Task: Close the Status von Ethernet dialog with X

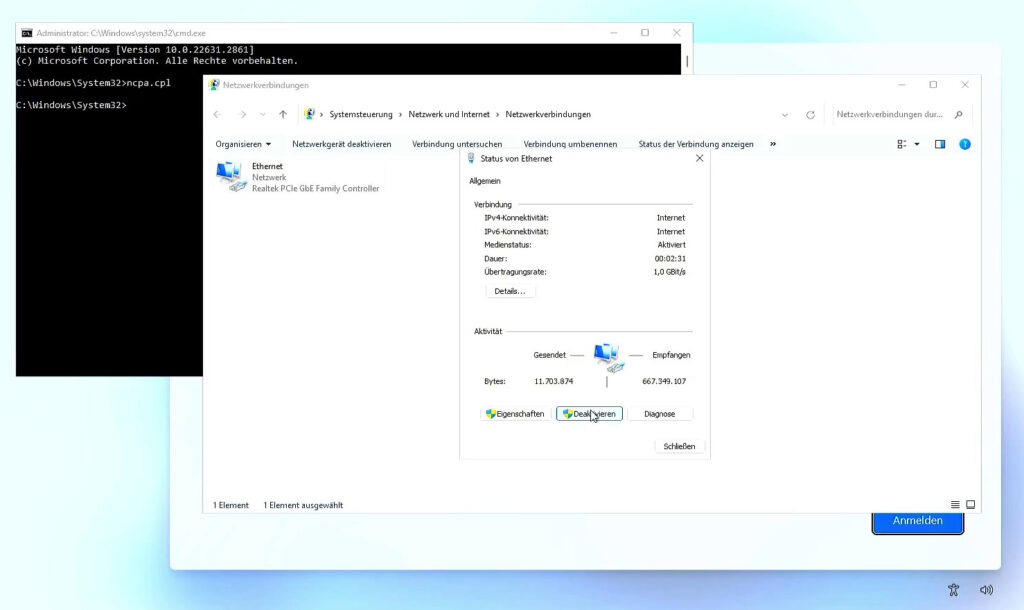Action: (x=699, y=158)
